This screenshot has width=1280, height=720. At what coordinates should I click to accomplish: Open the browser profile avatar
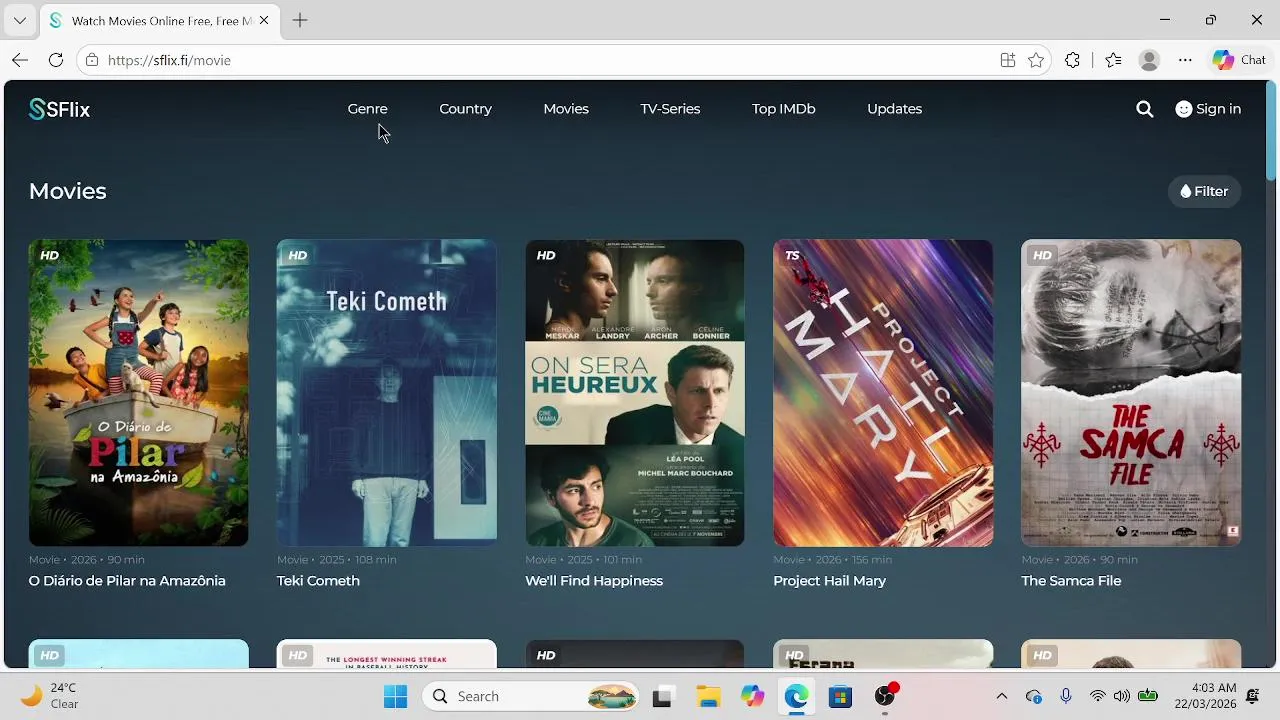[x=1149, y=60]
